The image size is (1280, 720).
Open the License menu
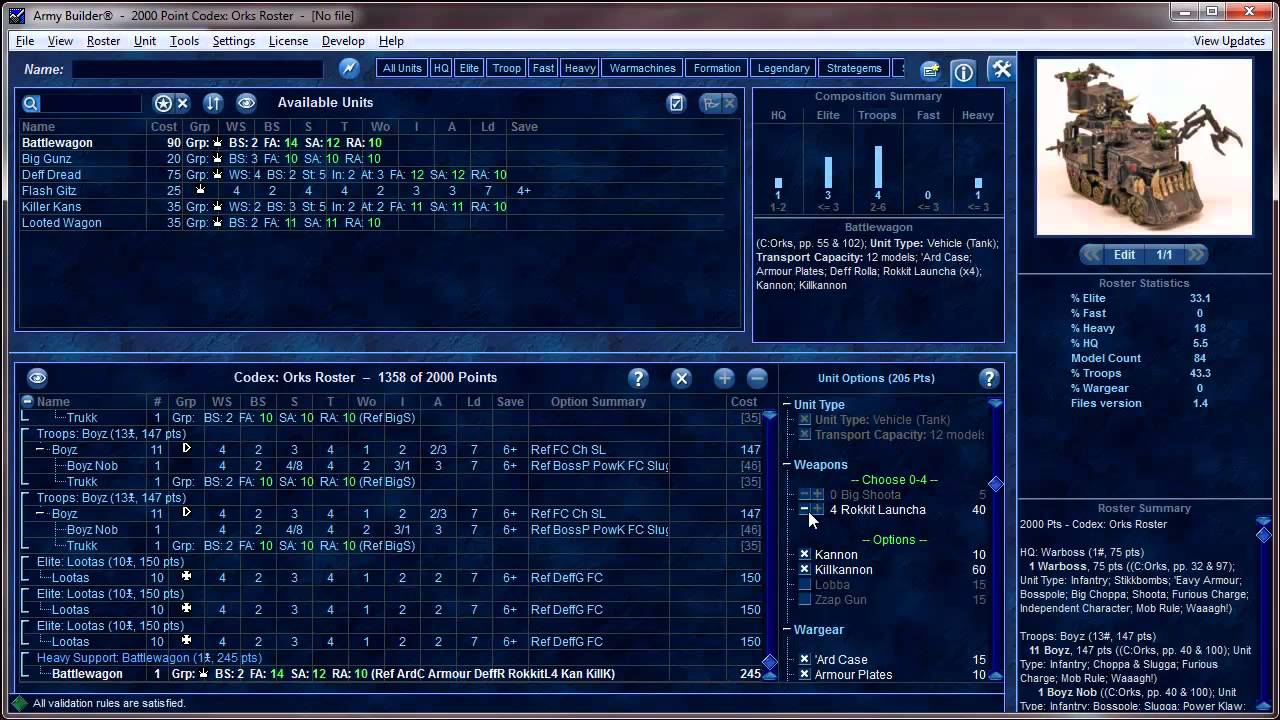click(288, 41)
